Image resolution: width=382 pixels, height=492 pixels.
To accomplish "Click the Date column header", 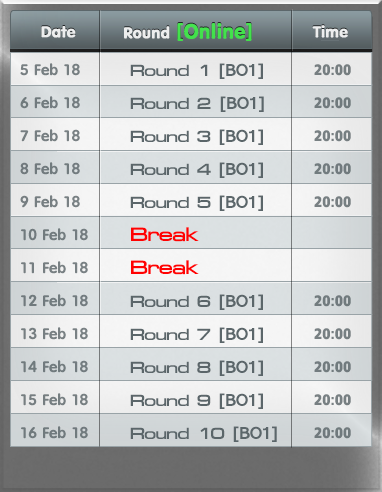I will pos(58,32).
